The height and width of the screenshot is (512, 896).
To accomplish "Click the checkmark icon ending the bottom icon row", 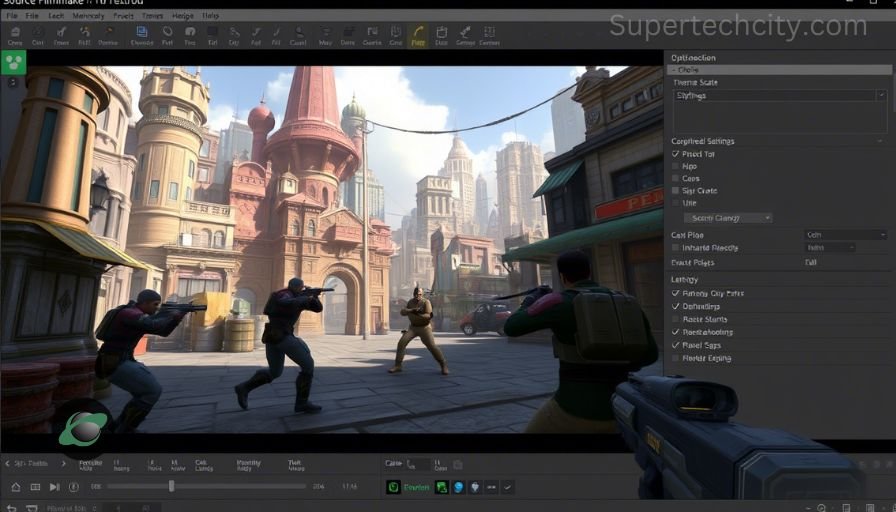I will tap(507, 487).
